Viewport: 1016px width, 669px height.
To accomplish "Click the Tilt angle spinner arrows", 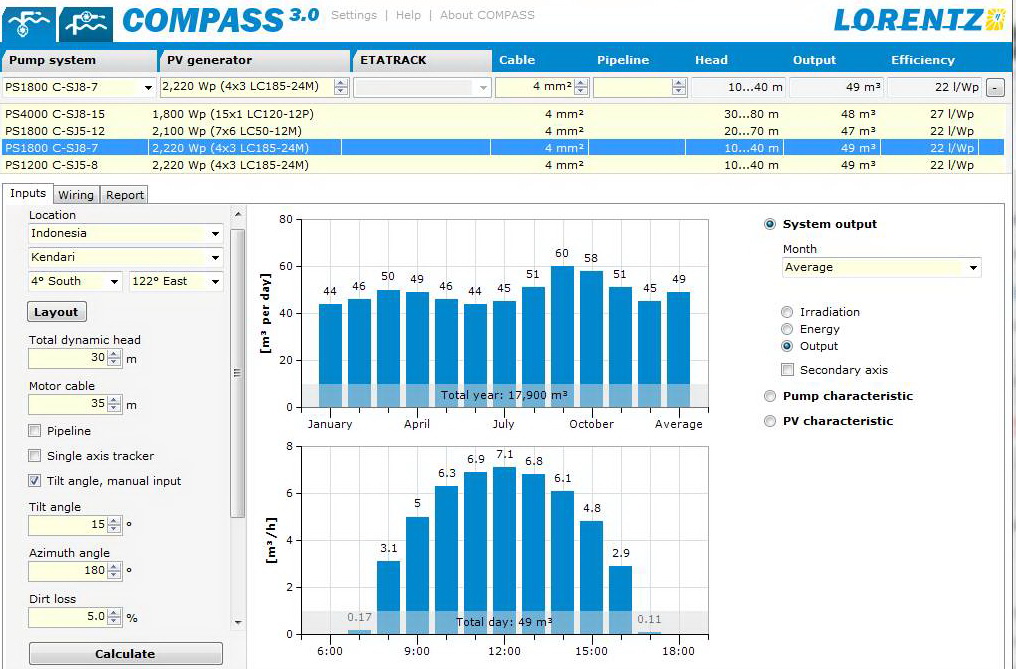I will pos(114,525).
